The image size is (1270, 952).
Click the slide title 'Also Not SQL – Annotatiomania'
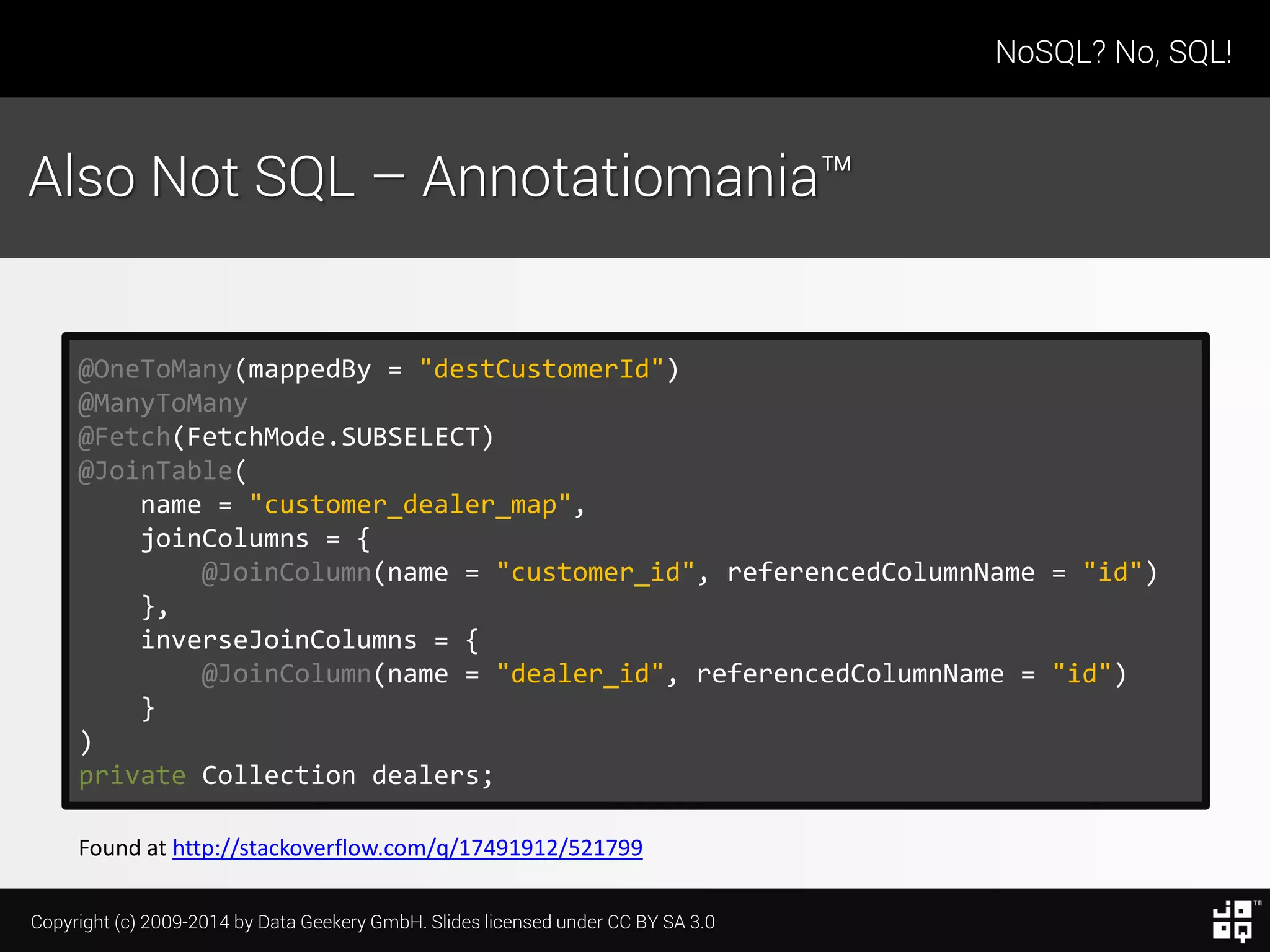click(440, 177)
